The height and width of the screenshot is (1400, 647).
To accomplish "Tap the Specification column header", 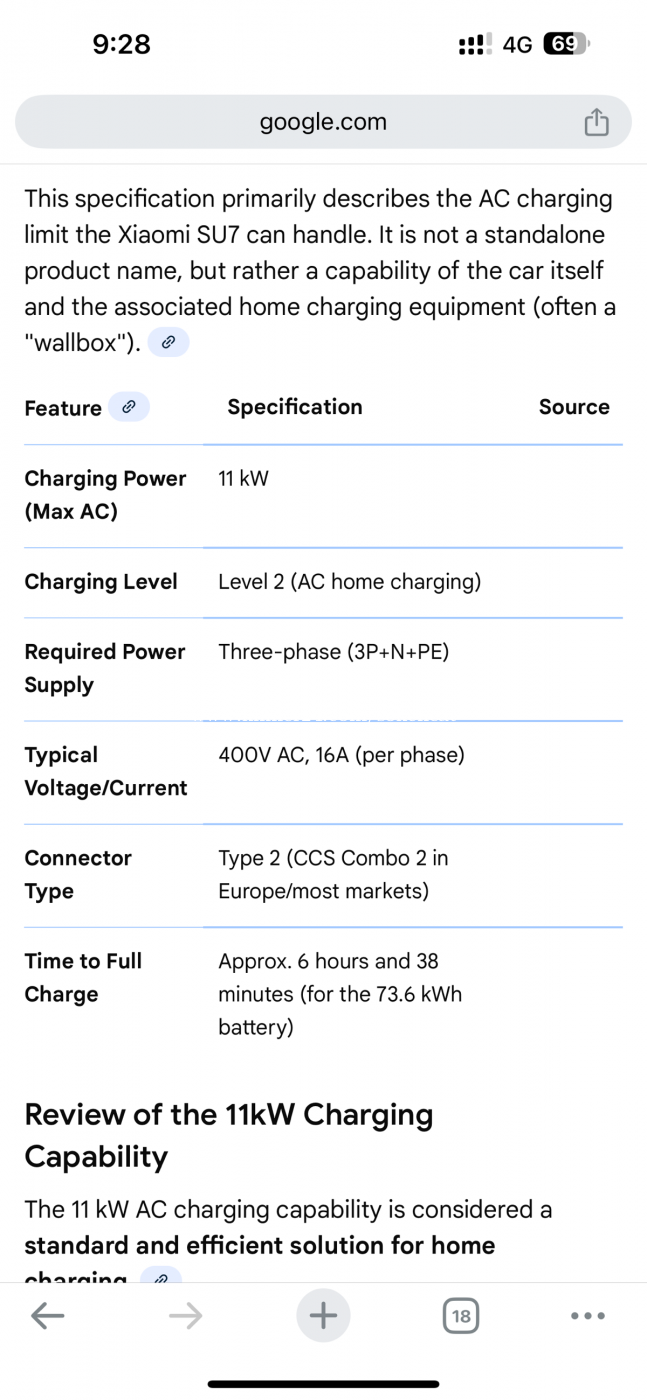I will (295, 407).
